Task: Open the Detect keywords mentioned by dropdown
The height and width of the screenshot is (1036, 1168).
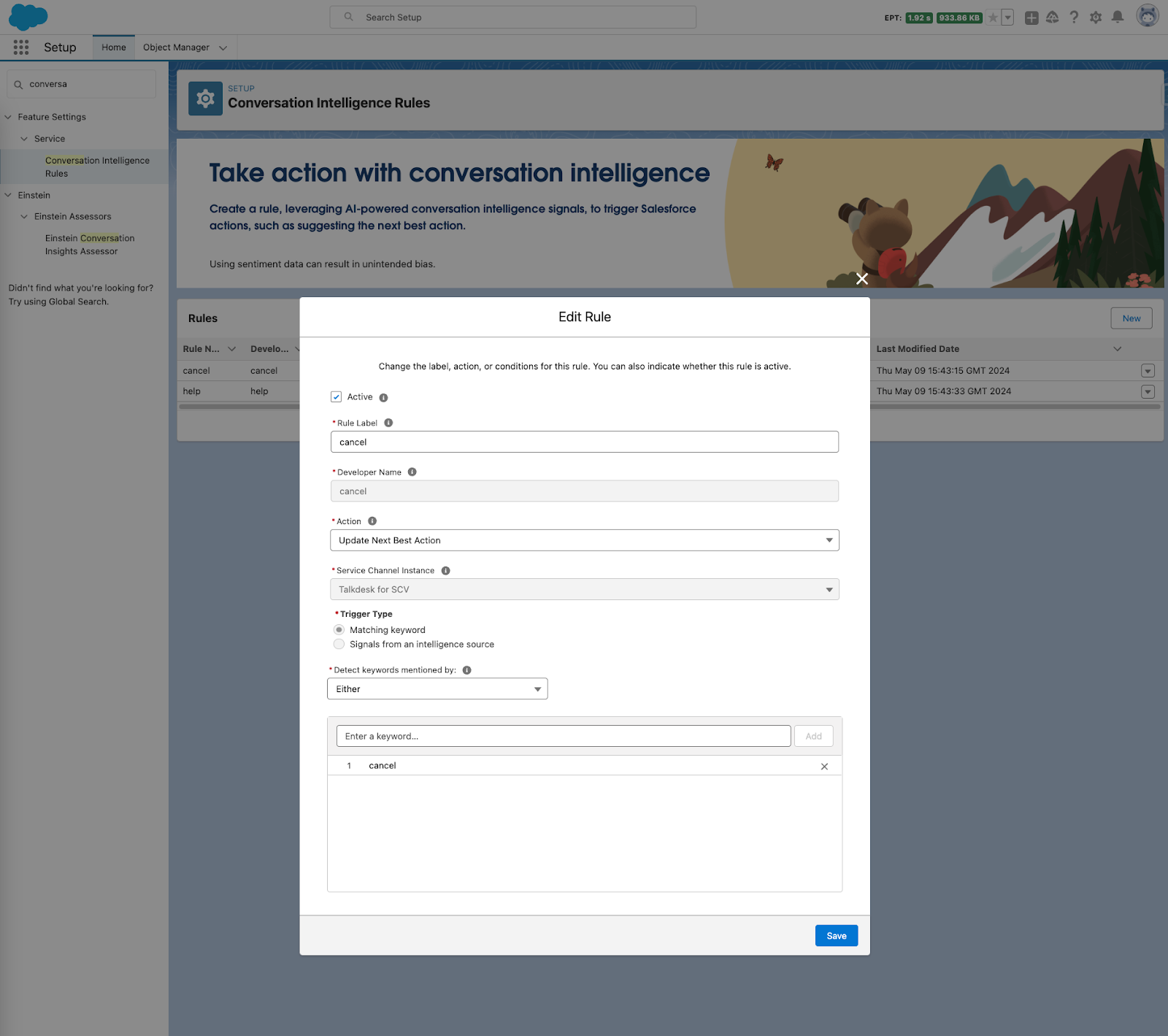Action: pos(437,689)
